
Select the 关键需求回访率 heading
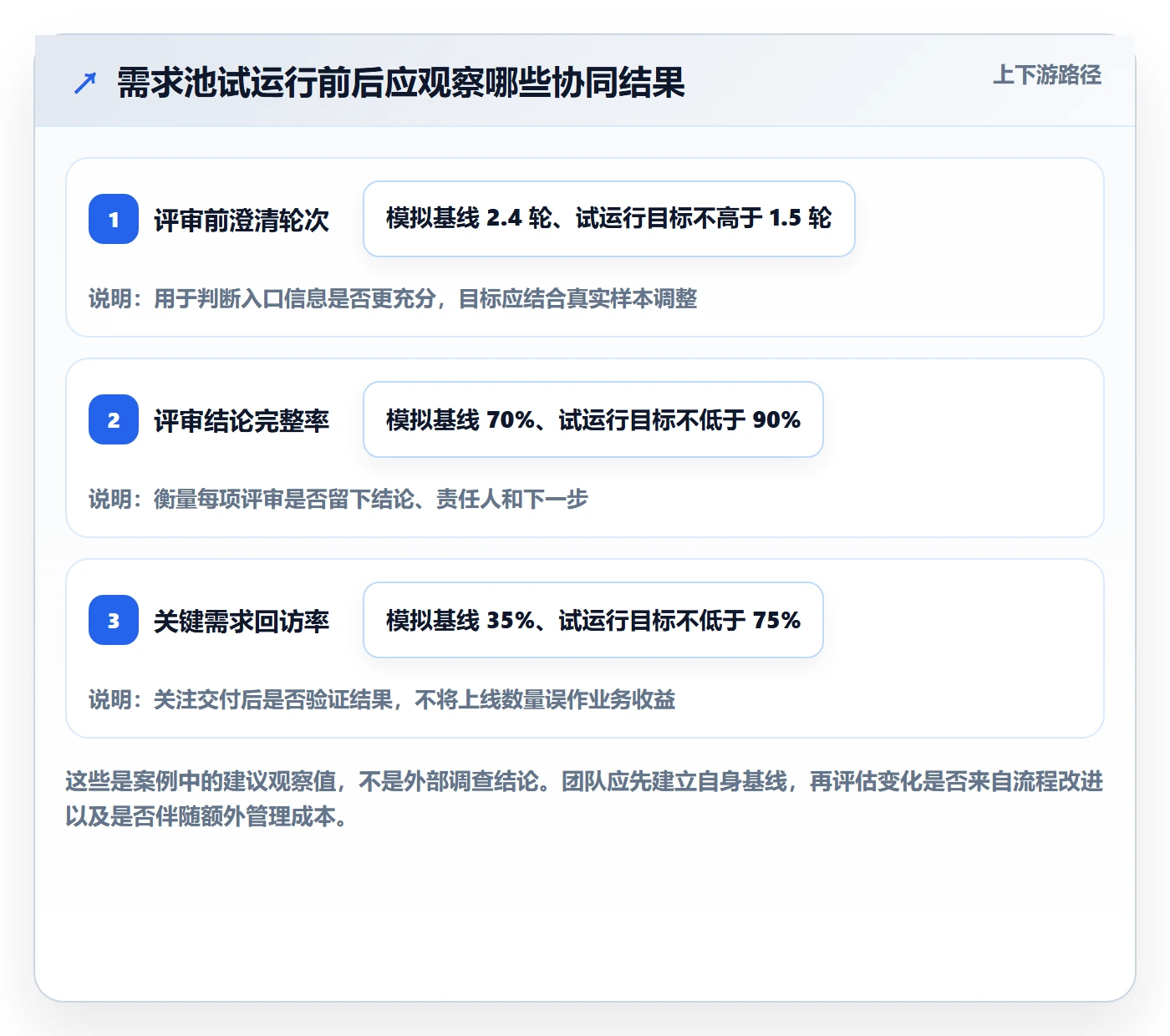coord(242,621)
